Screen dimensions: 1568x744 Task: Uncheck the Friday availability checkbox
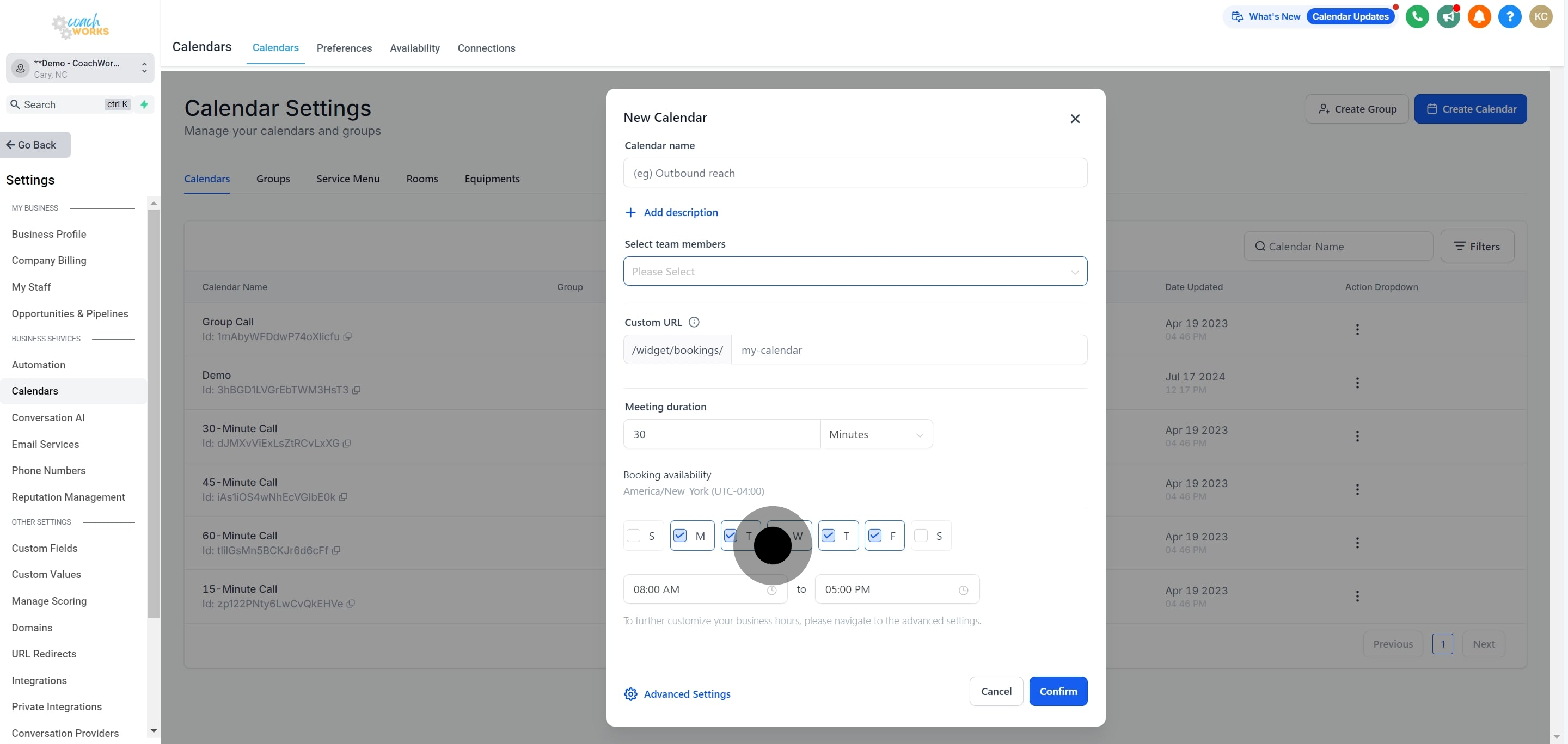[x=875, y=536]
